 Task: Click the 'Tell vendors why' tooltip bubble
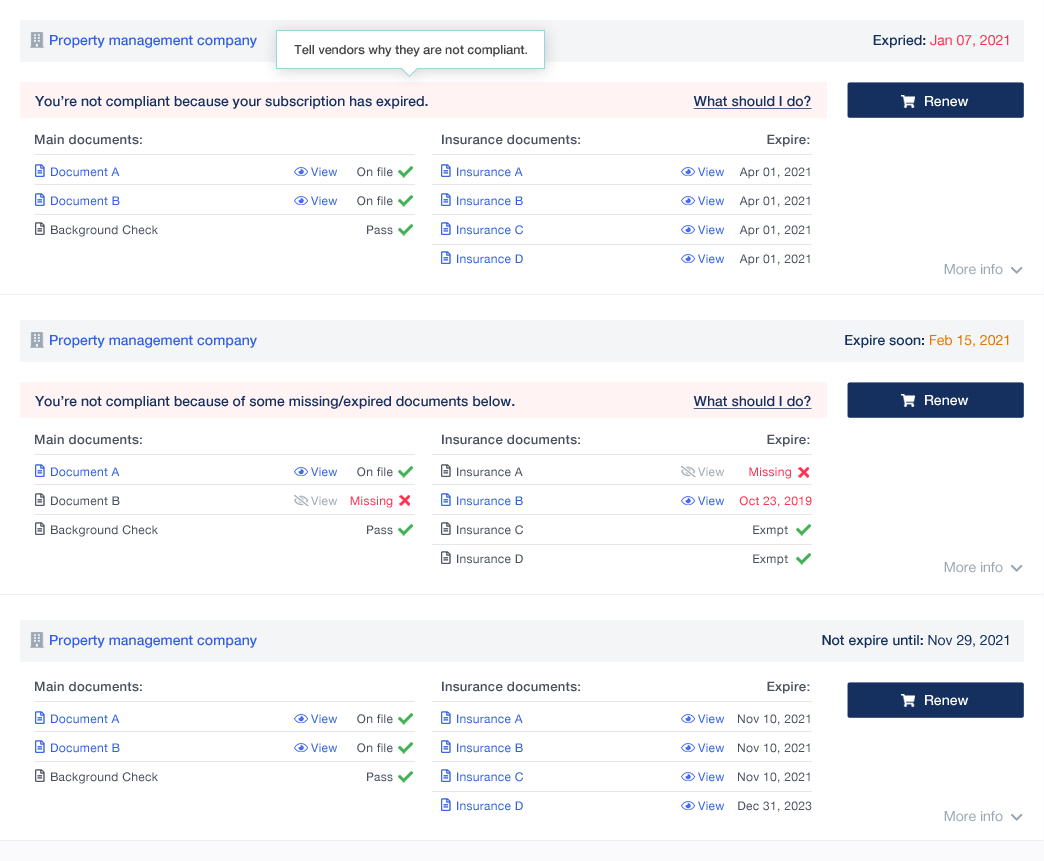[x=410, y=49]
